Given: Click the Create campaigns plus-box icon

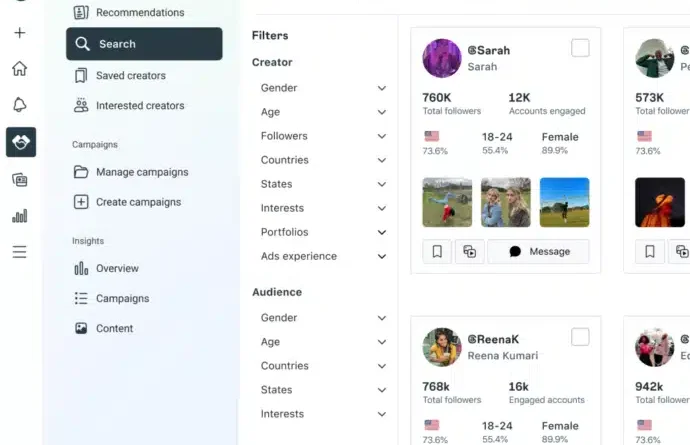Looking at the screenshot, I should tap(81, 202).
